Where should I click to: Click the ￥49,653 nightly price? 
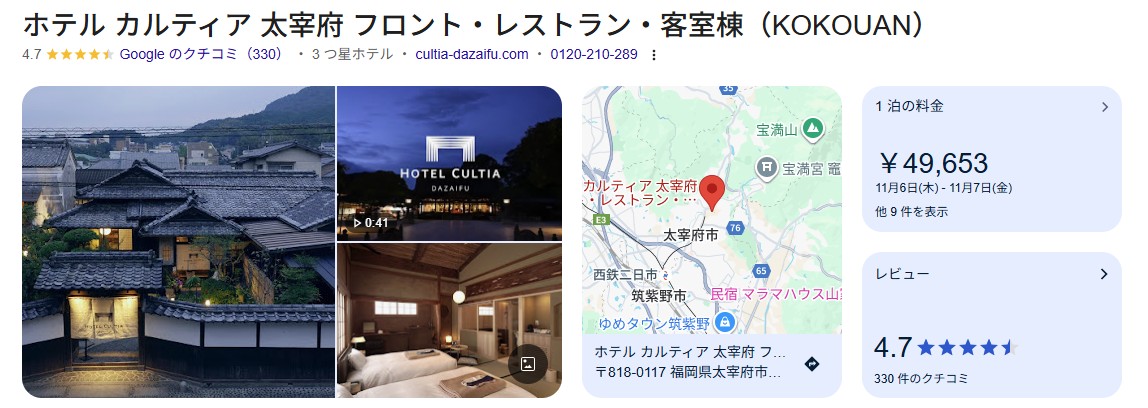(x=934, y=163)
